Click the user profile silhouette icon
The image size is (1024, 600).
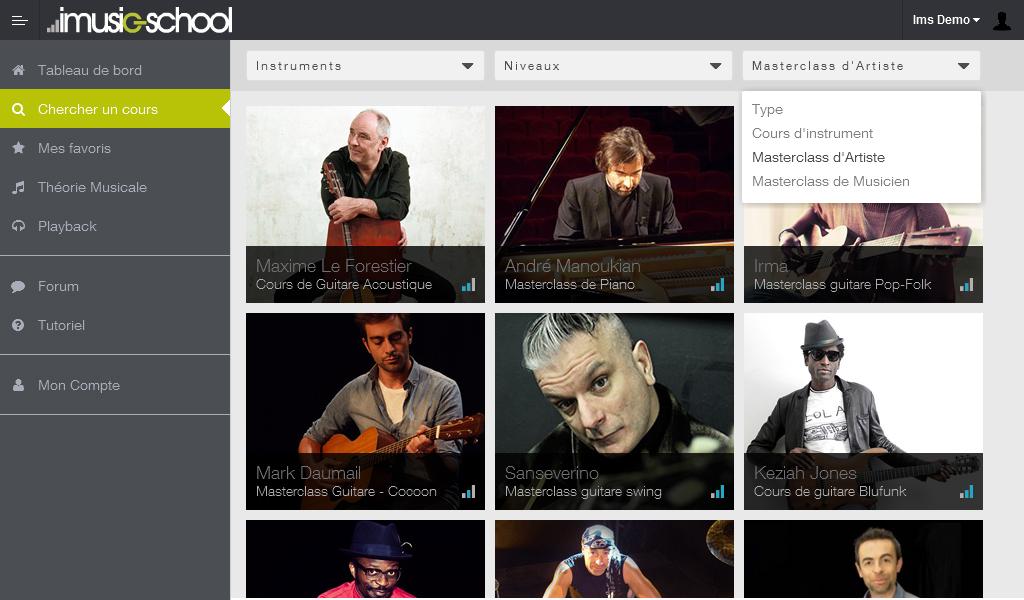click(x=1002, y=20)
